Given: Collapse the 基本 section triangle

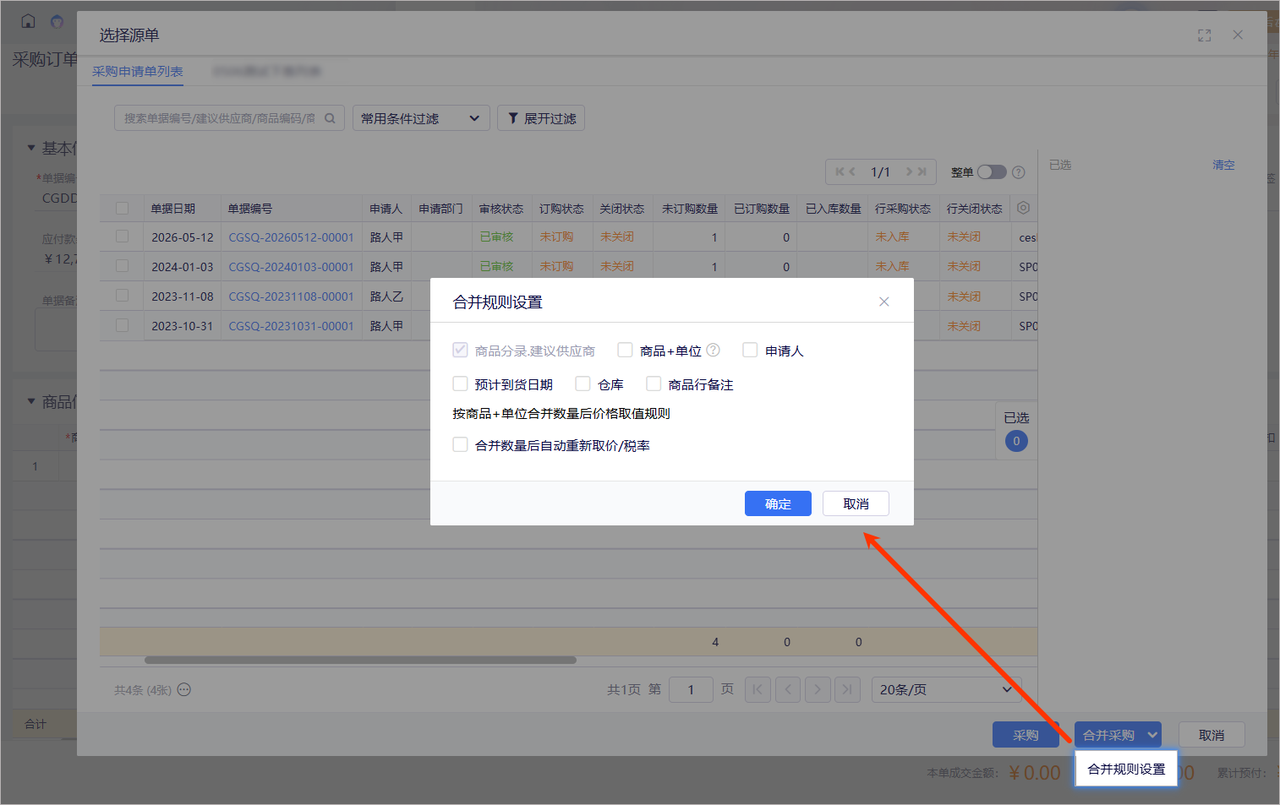Looking at the screenshot, I should [31, 148].
